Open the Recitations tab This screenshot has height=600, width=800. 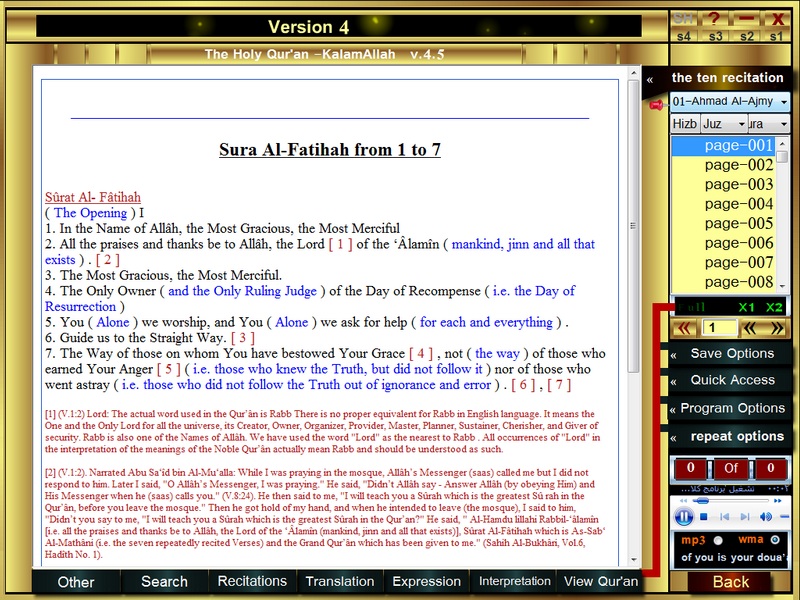[x=252, y=581]
